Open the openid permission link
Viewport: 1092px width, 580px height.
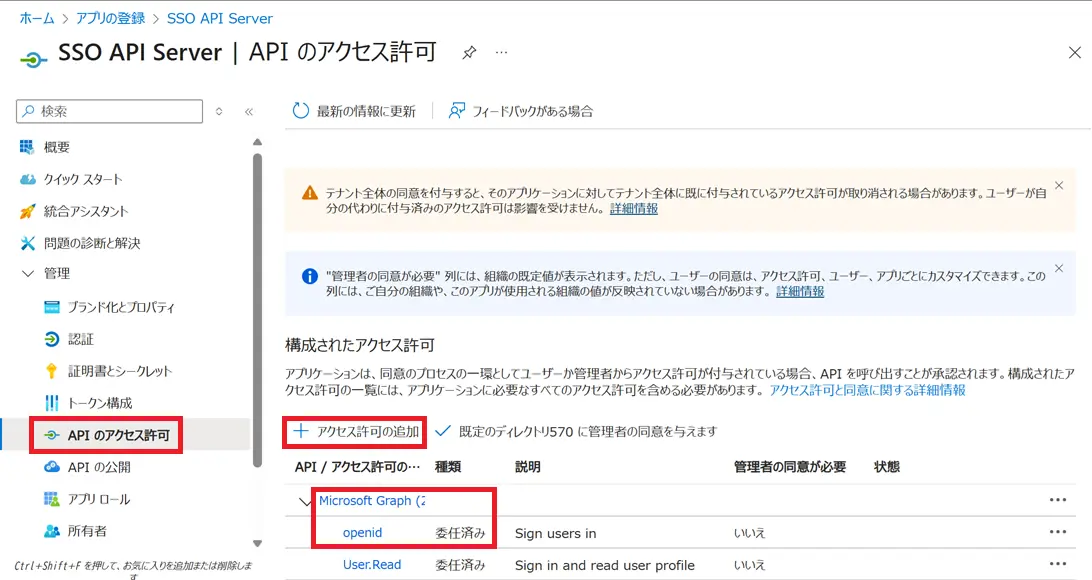pos(362,533)
